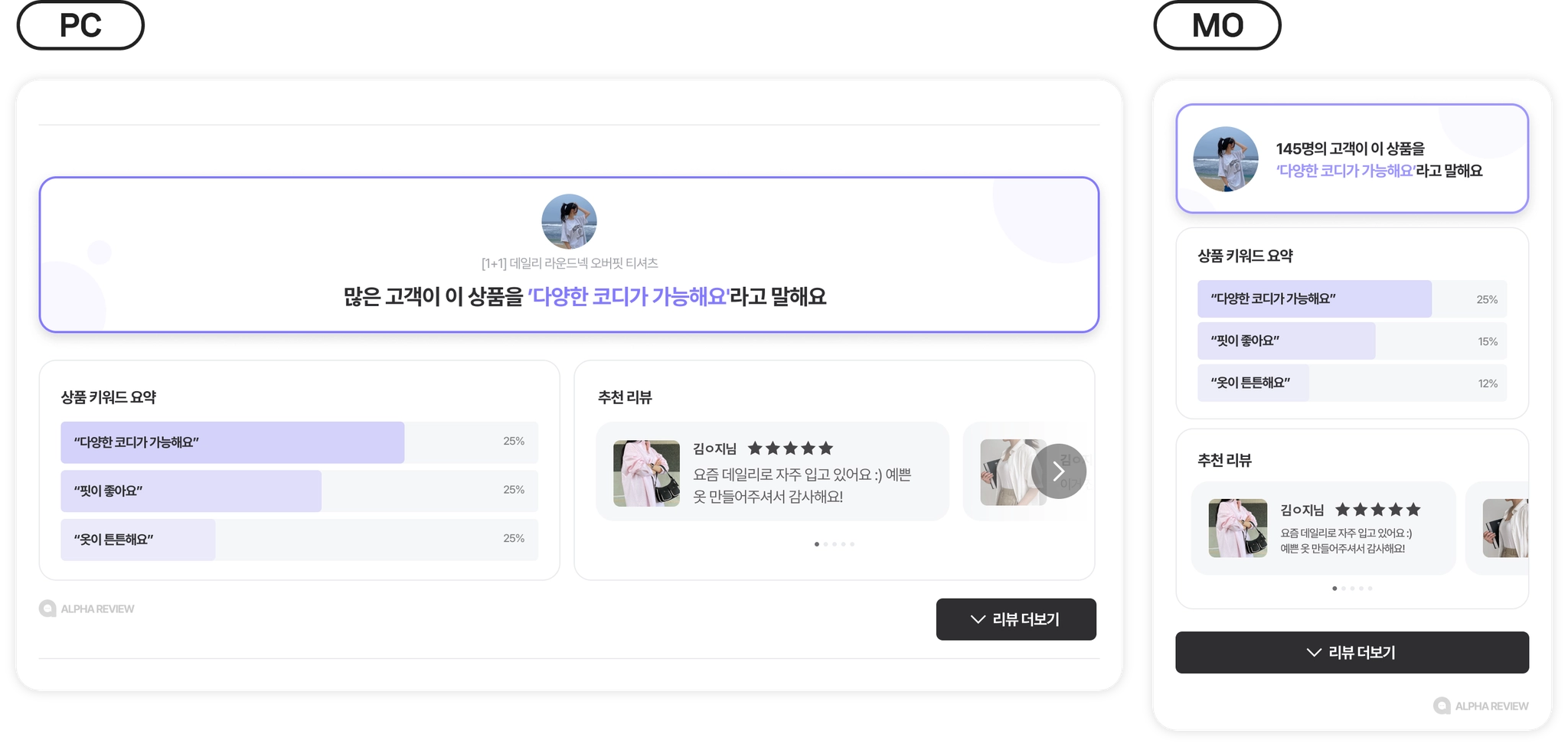
Task: Click the PC tab label at top
Action: [80, 25]
